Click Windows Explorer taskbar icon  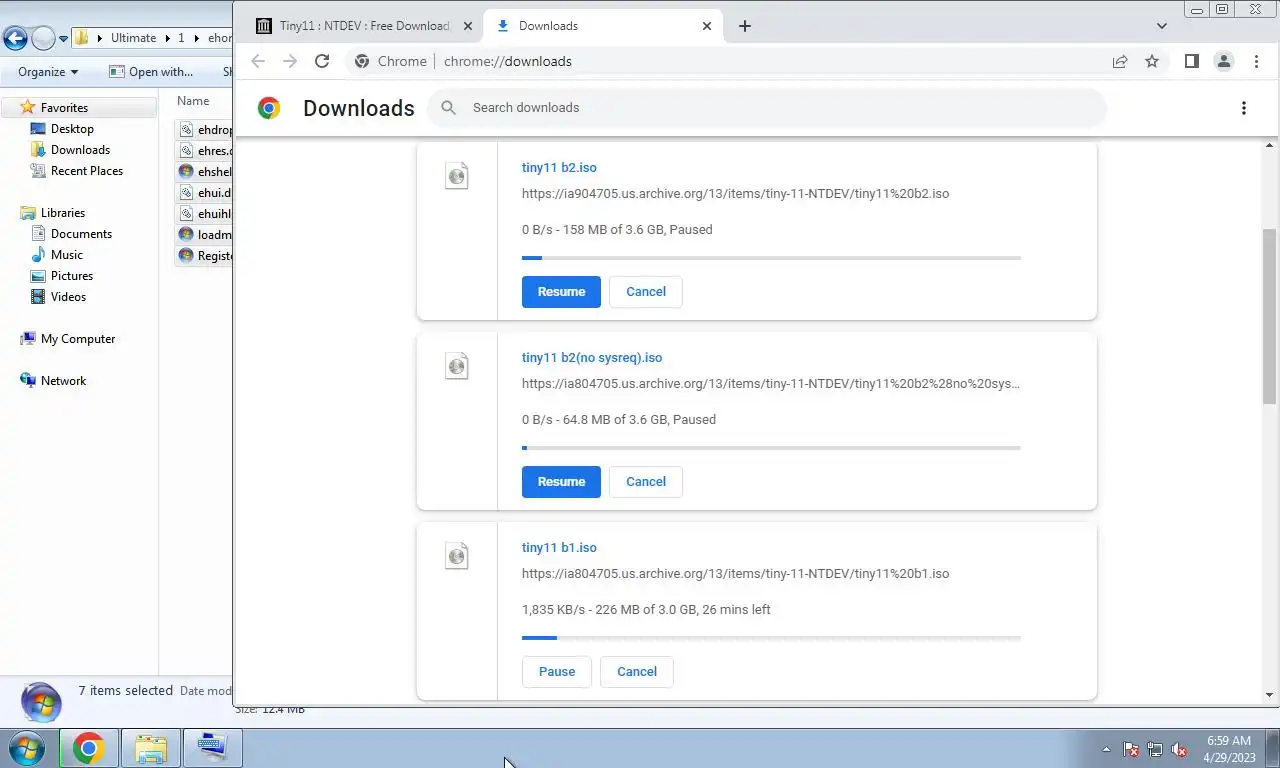pyautogui.click(x=151, y=748)
